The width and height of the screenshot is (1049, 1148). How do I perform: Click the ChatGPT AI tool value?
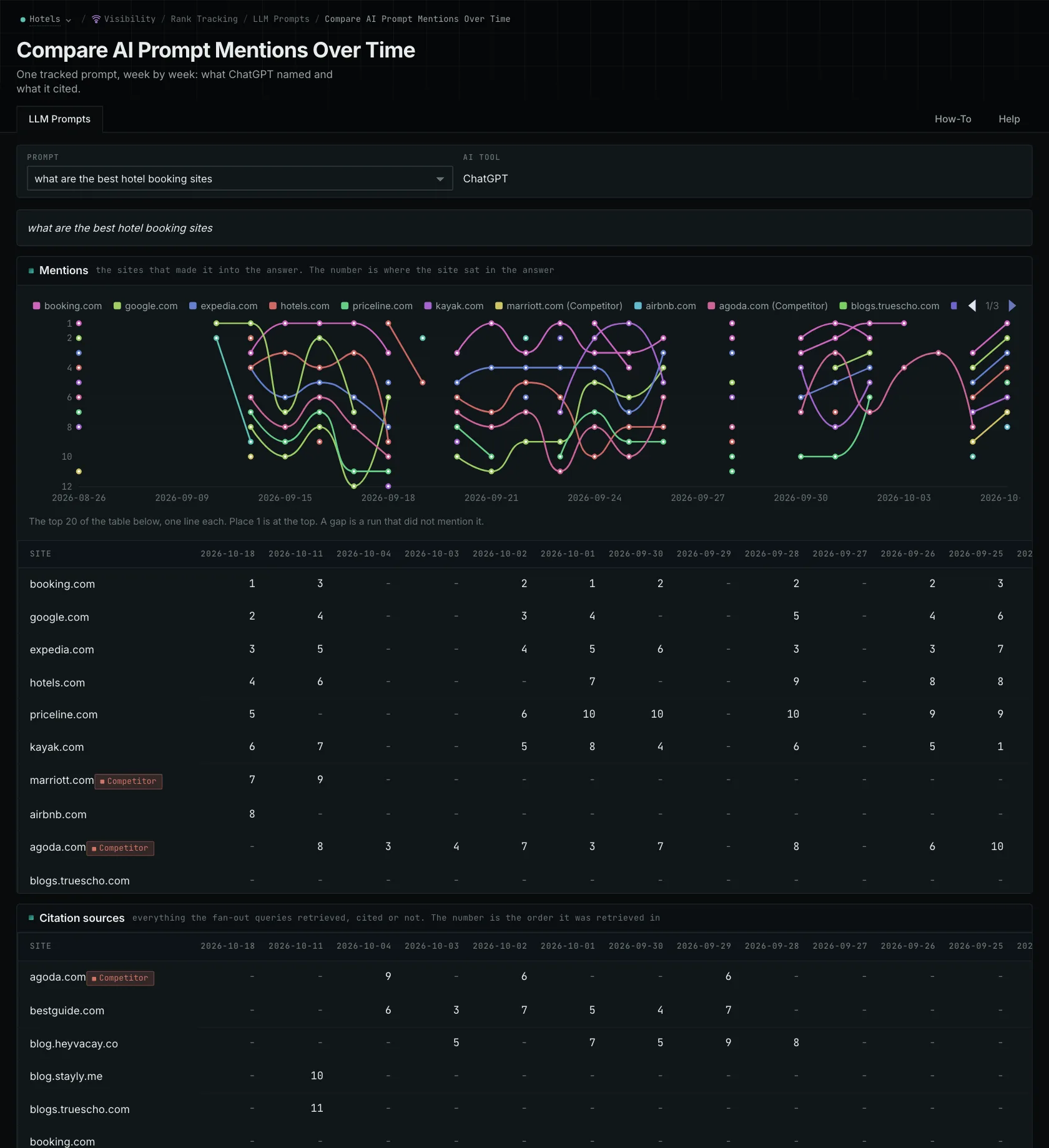pos(485,179)
